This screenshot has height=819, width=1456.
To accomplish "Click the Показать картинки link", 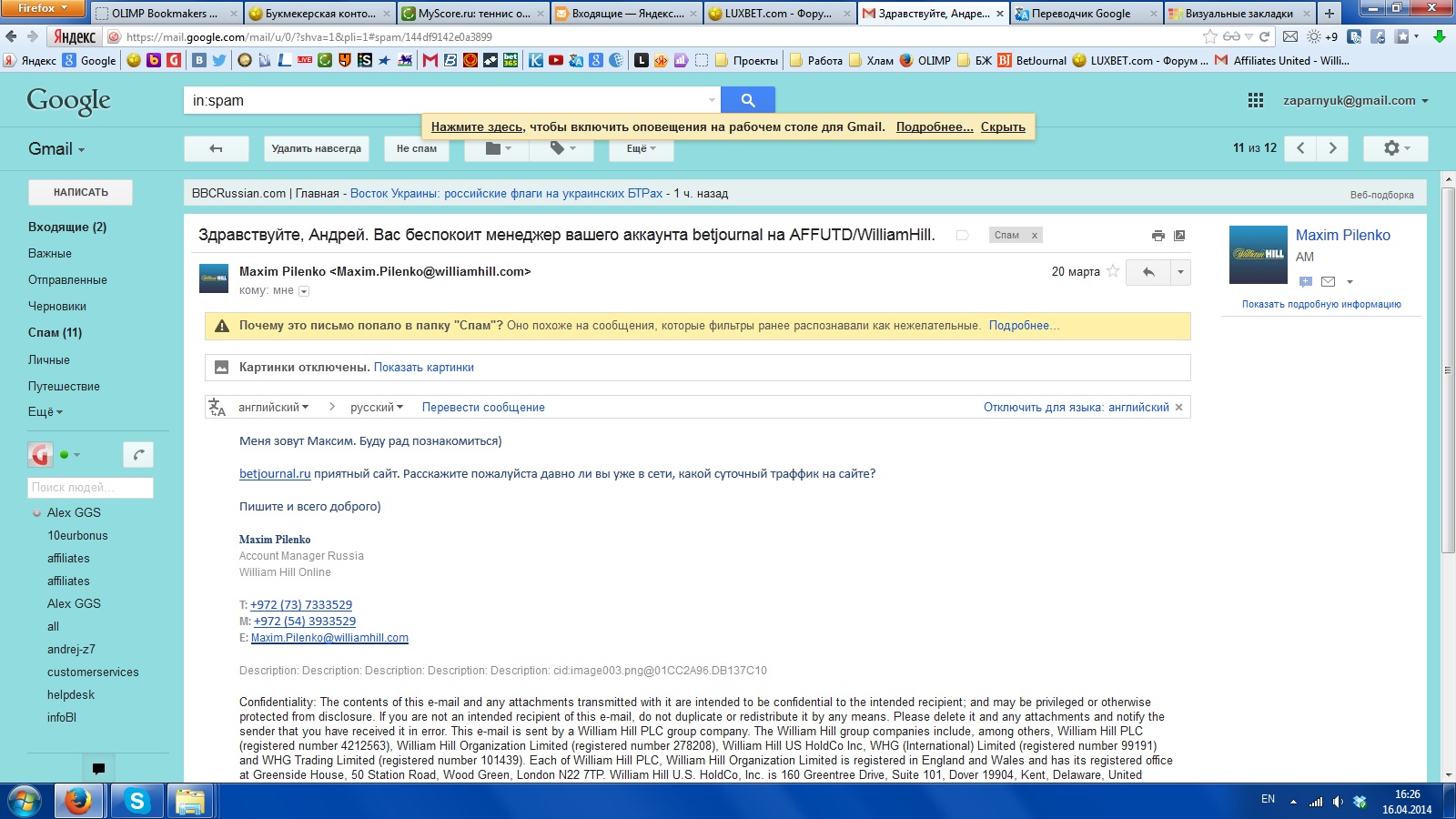I will [424, 368].
